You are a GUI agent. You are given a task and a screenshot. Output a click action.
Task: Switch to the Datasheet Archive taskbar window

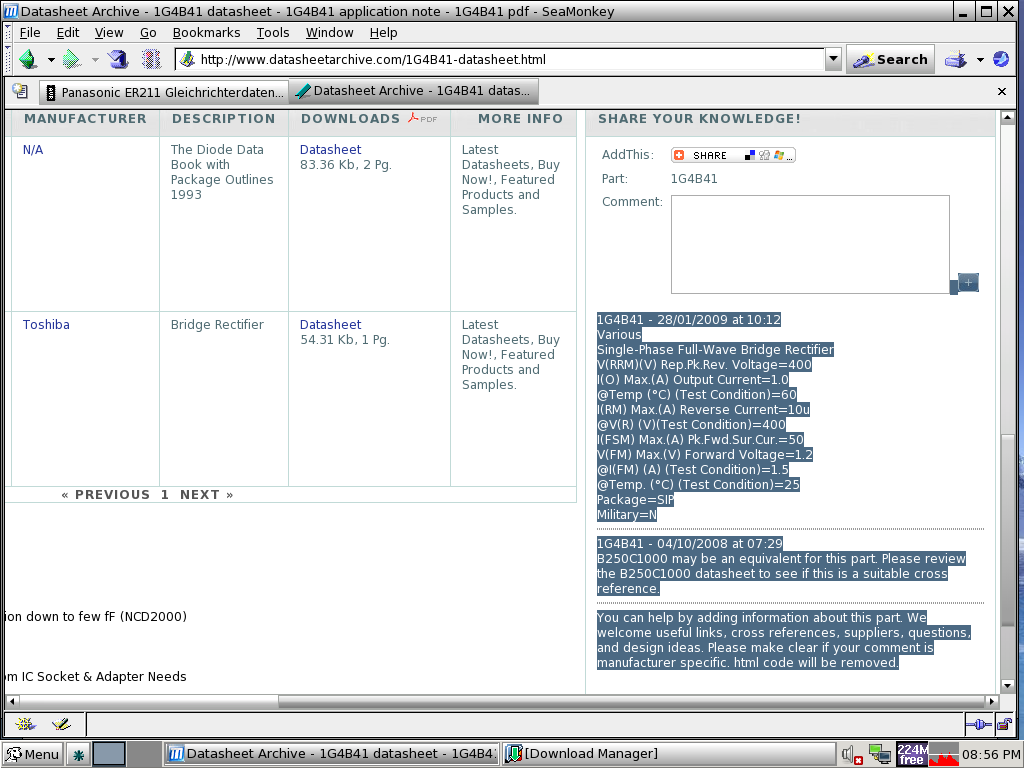(x=331, y=754)
